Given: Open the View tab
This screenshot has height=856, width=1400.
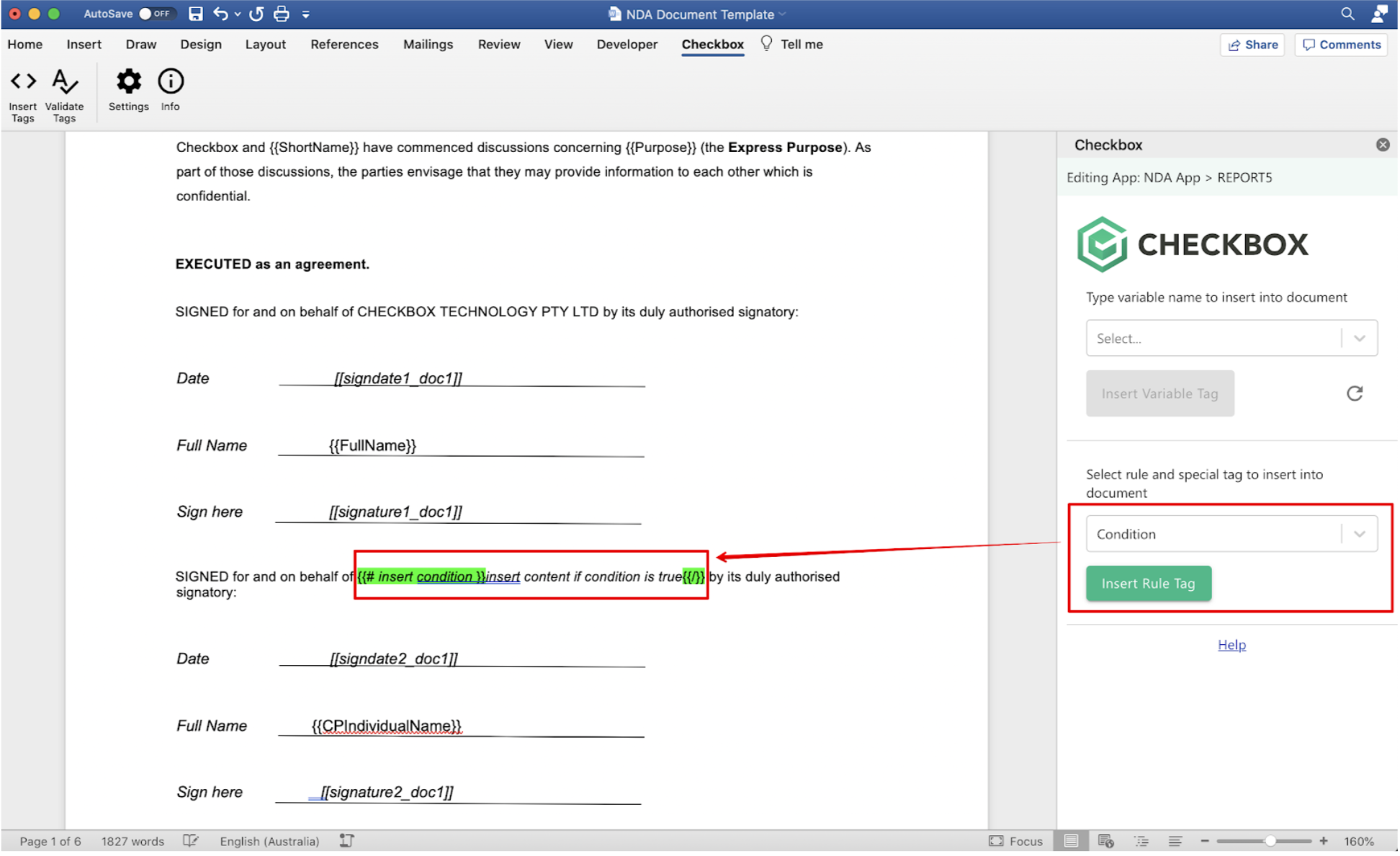Looking at the screenshot, I should [558, 44].
